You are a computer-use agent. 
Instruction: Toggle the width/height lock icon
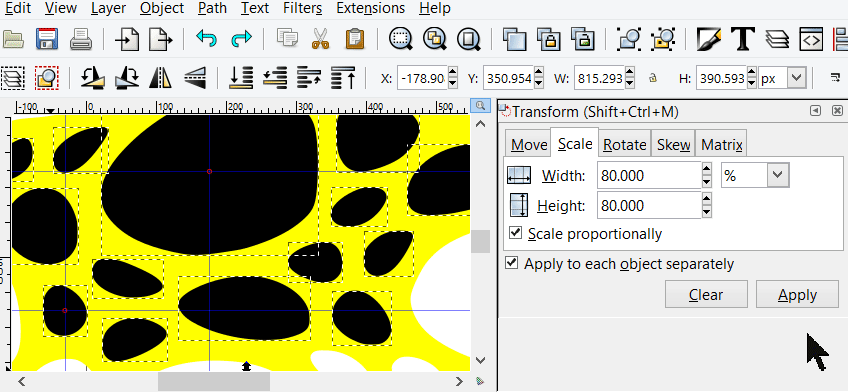[652, 78]
